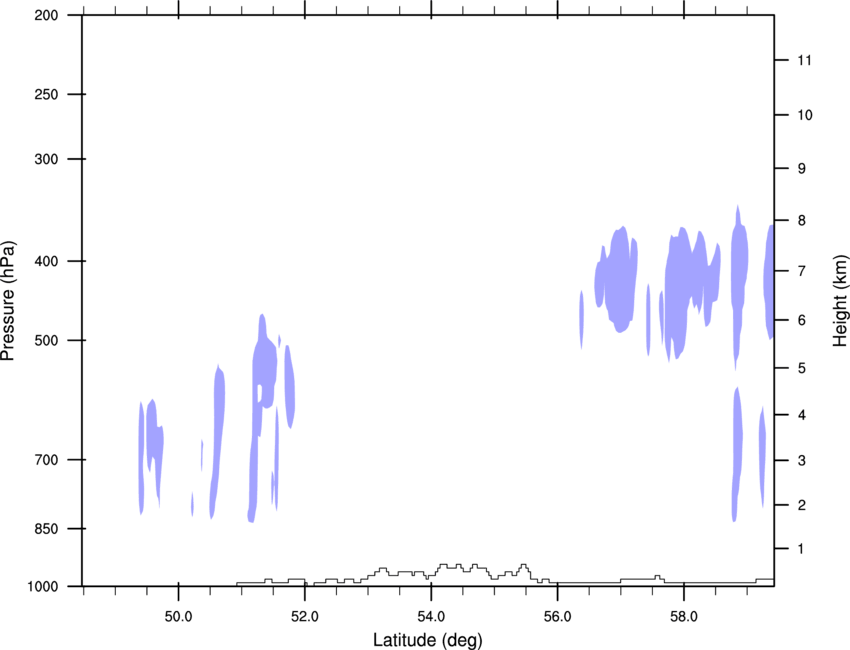850x650 pixels.
Task: Click the 'Pressure (hPa)' axis title
Action: tap(8, 301)
